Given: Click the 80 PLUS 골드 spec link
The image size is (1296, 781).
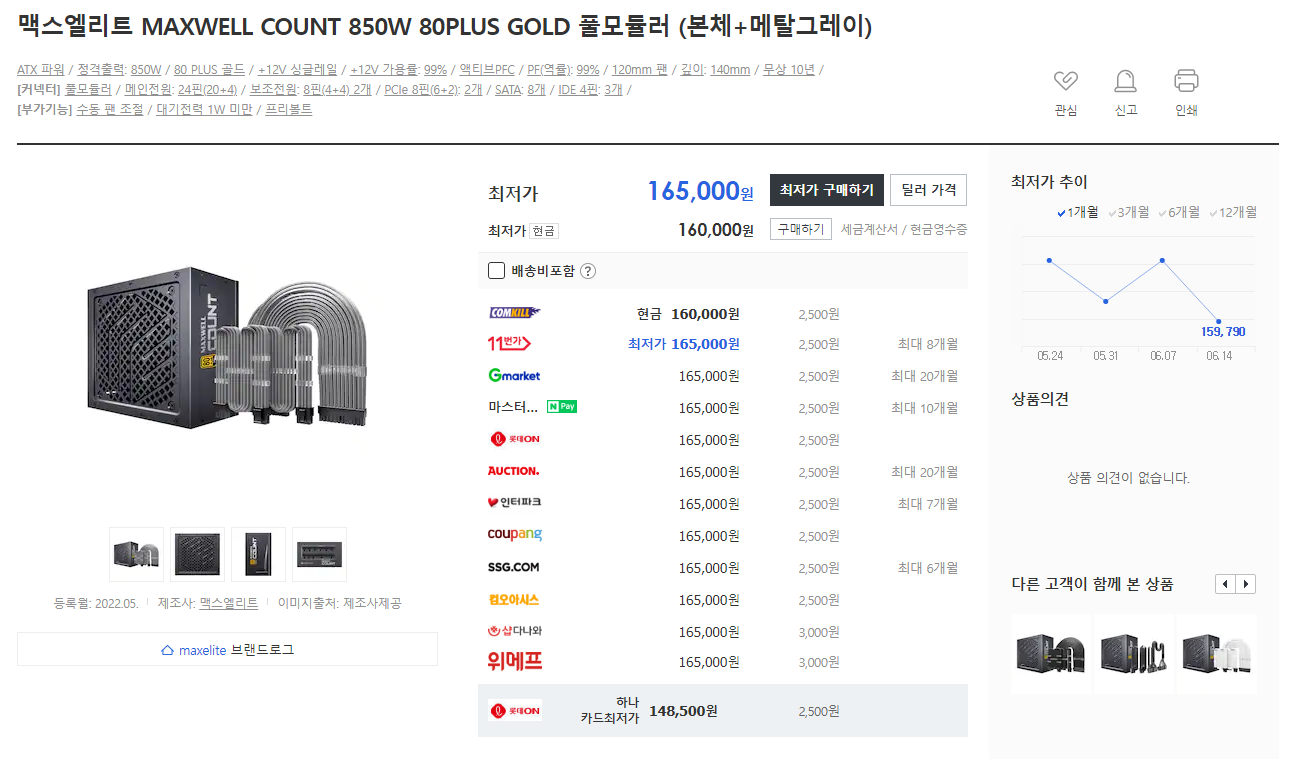Looking at the screenshot, I should [x=209, y=70].
